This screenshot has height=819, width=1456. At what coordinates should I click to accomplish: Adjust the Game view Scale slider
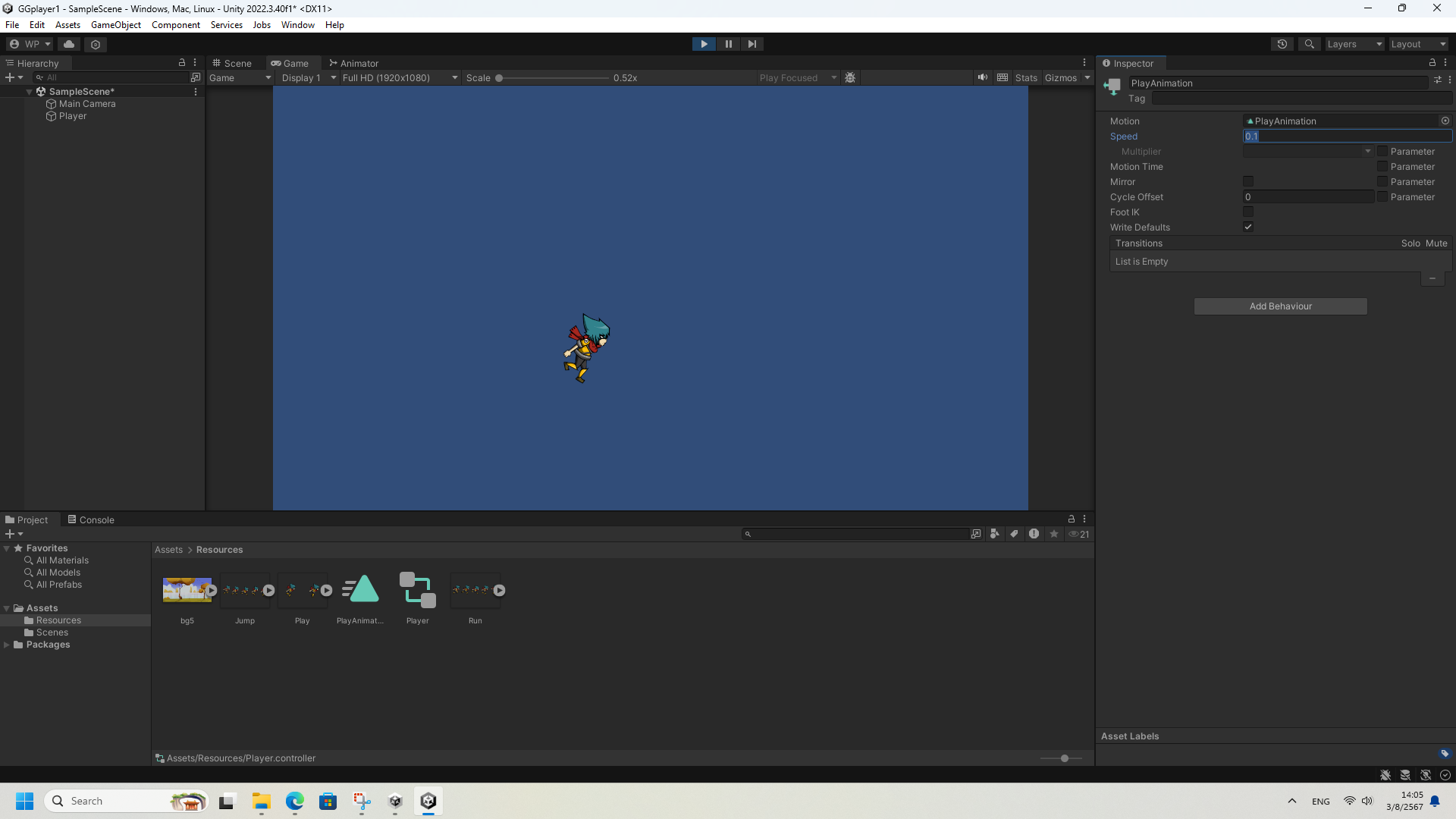499,77
